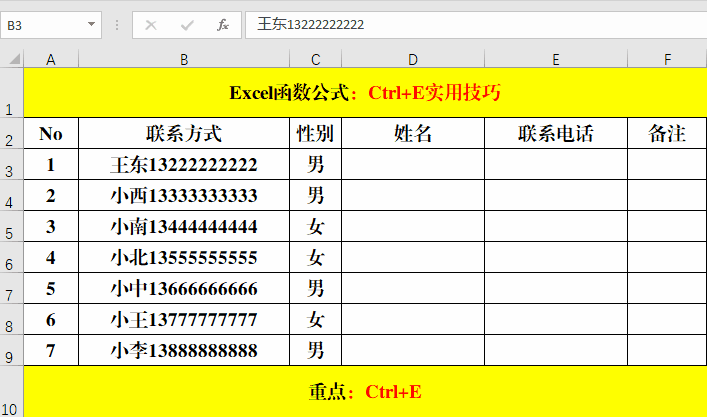
Task: Click the 性别 header cell
Action: pyautogui.click(x=316, y=133)
